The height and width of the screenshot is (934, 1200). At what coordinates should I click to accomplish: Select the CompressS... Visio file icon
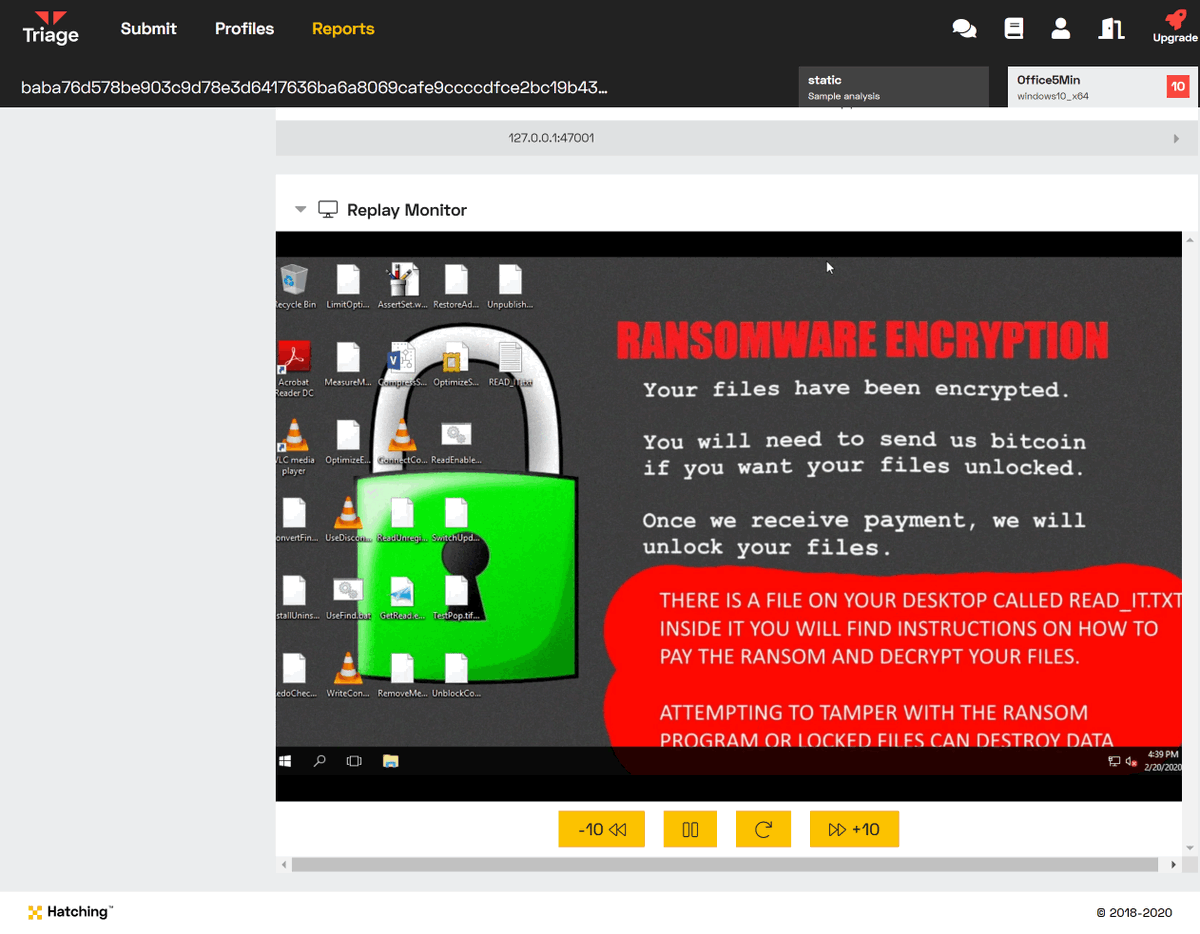coord(402,364)
